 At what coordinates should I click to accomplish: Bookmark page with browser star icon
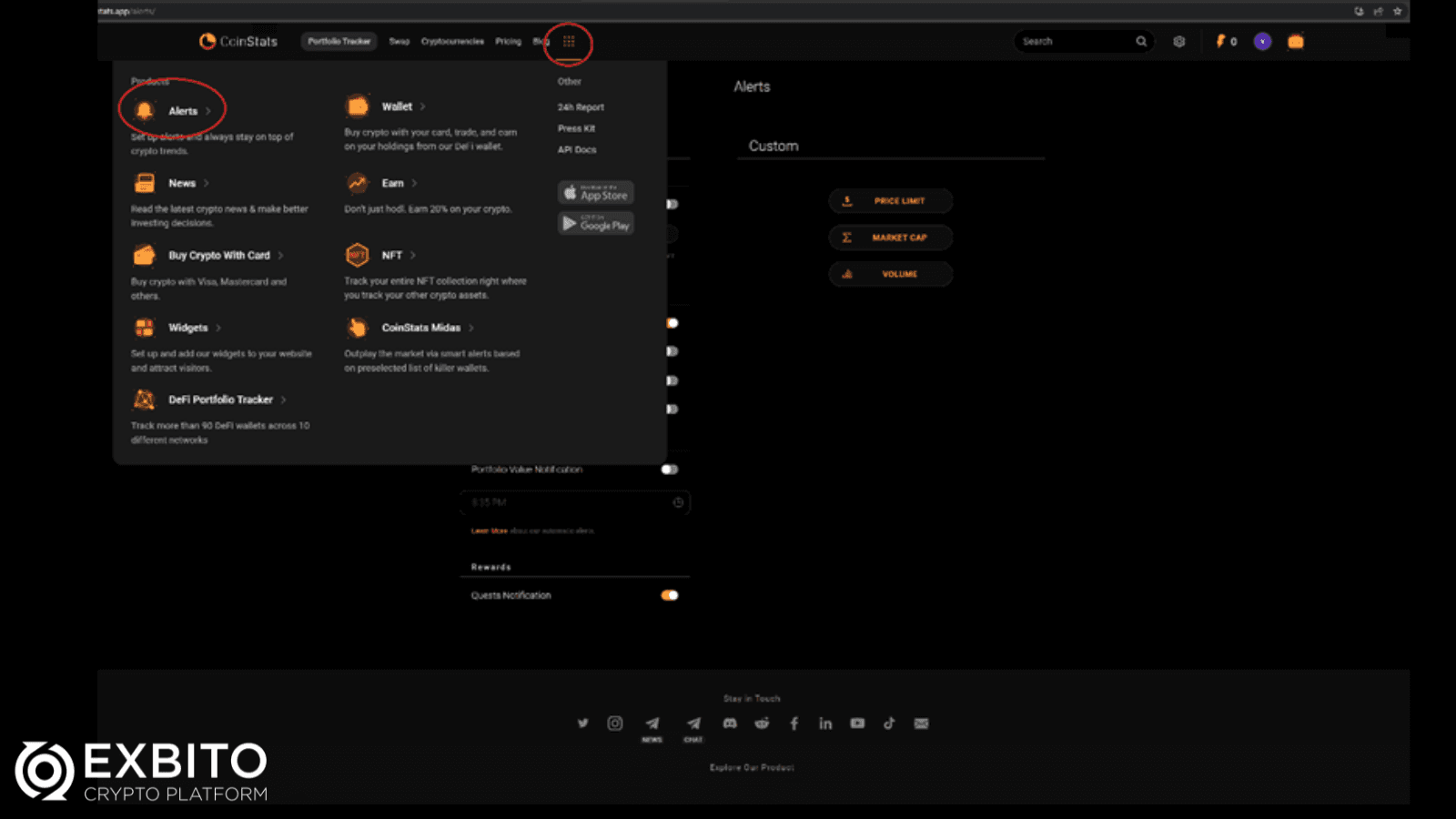1397,11
